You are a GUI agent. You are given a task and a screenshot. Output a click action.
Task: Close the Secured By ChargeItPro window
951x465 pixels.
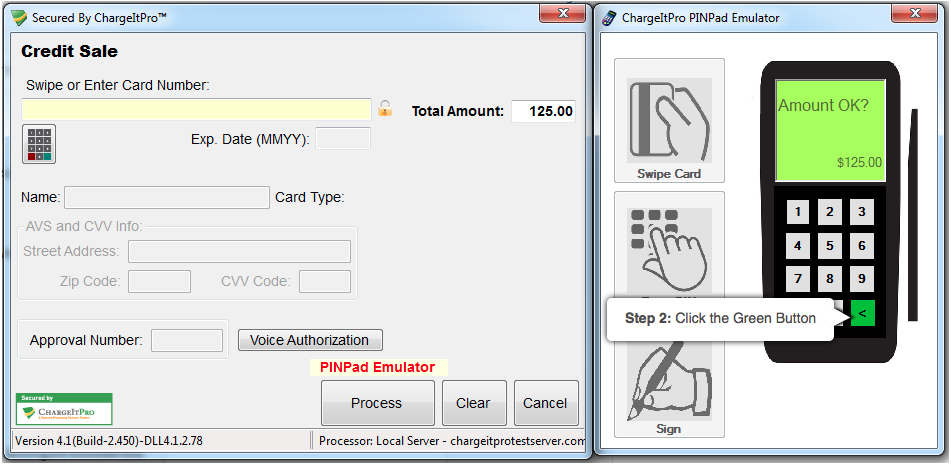coord(563,13)
